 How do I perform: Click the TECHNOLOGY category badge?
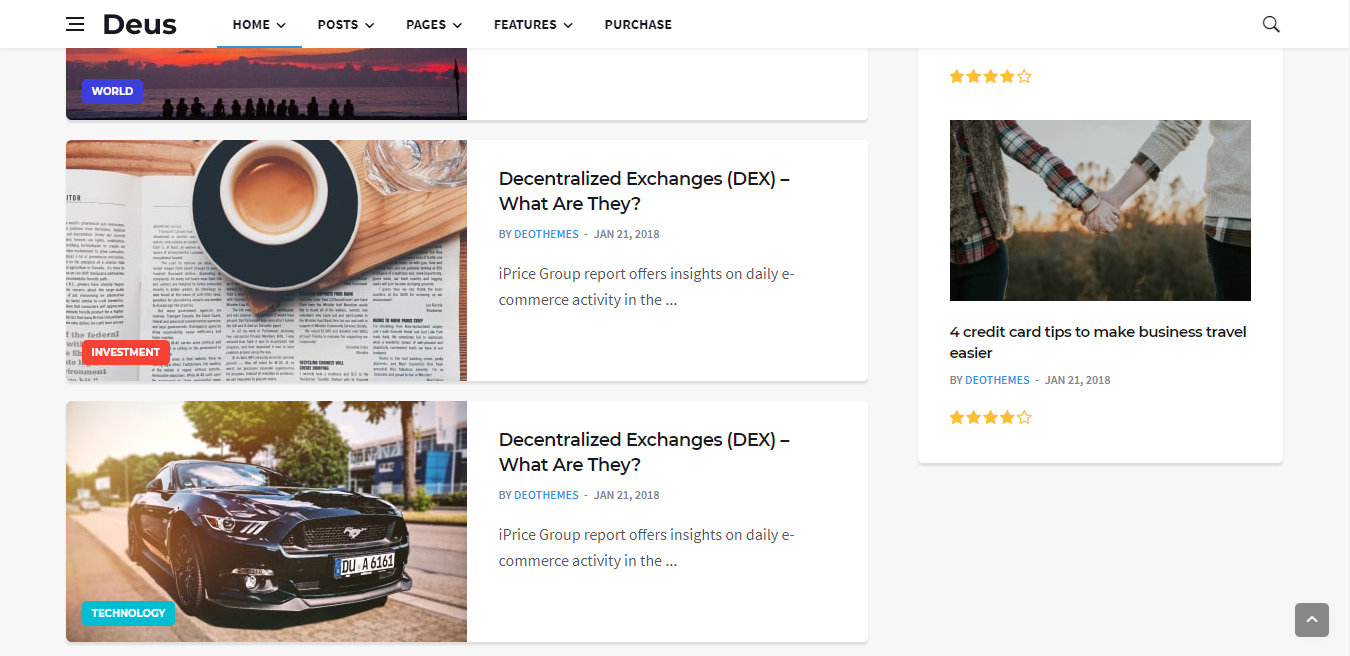[128, 613]
